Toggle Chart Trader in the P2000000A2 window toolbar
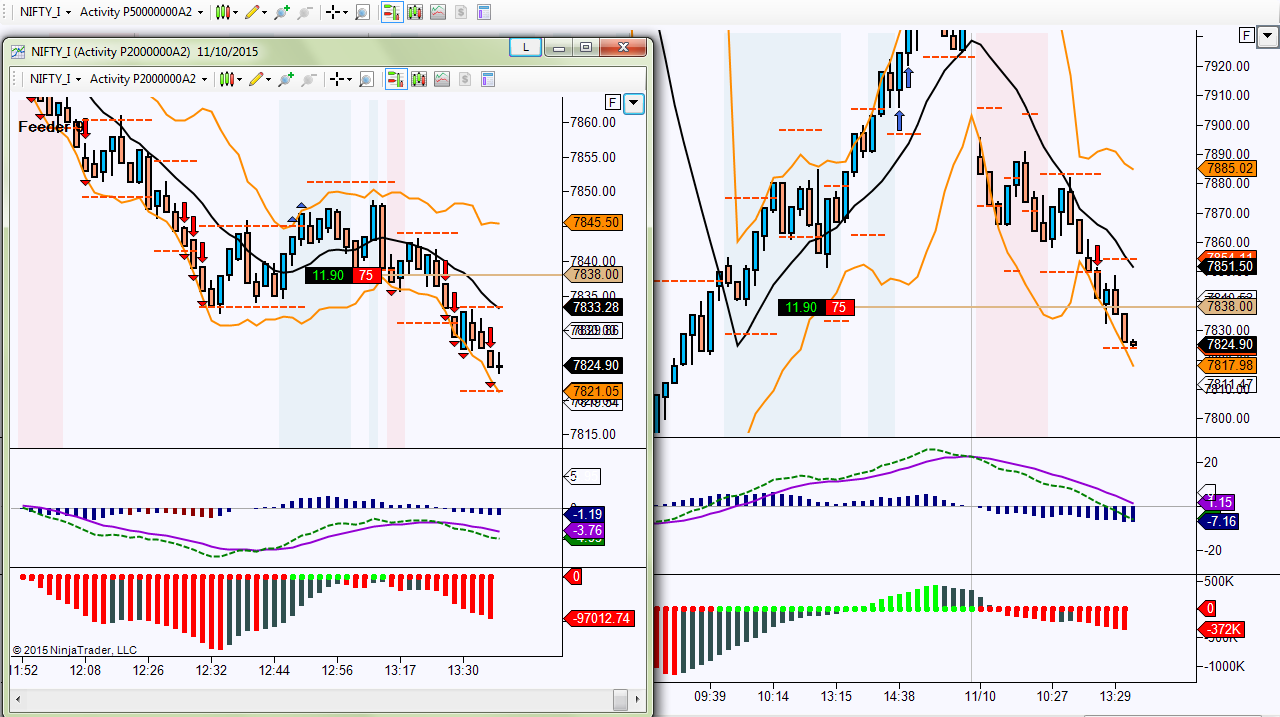 396,79
